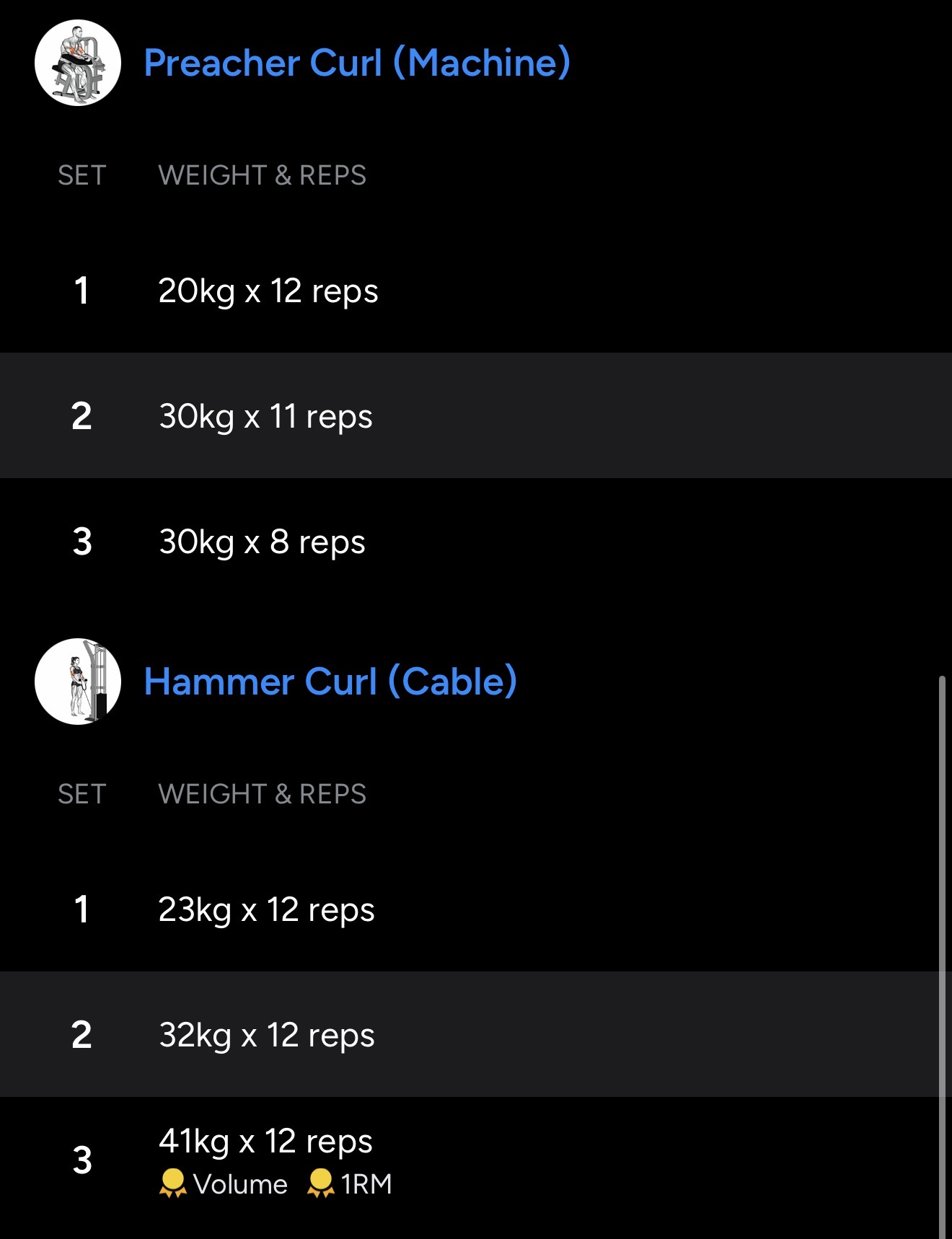
Task: Tap set number 3 of Hammer Curl
Action: pyautogui.click(x=82, y=1160)
